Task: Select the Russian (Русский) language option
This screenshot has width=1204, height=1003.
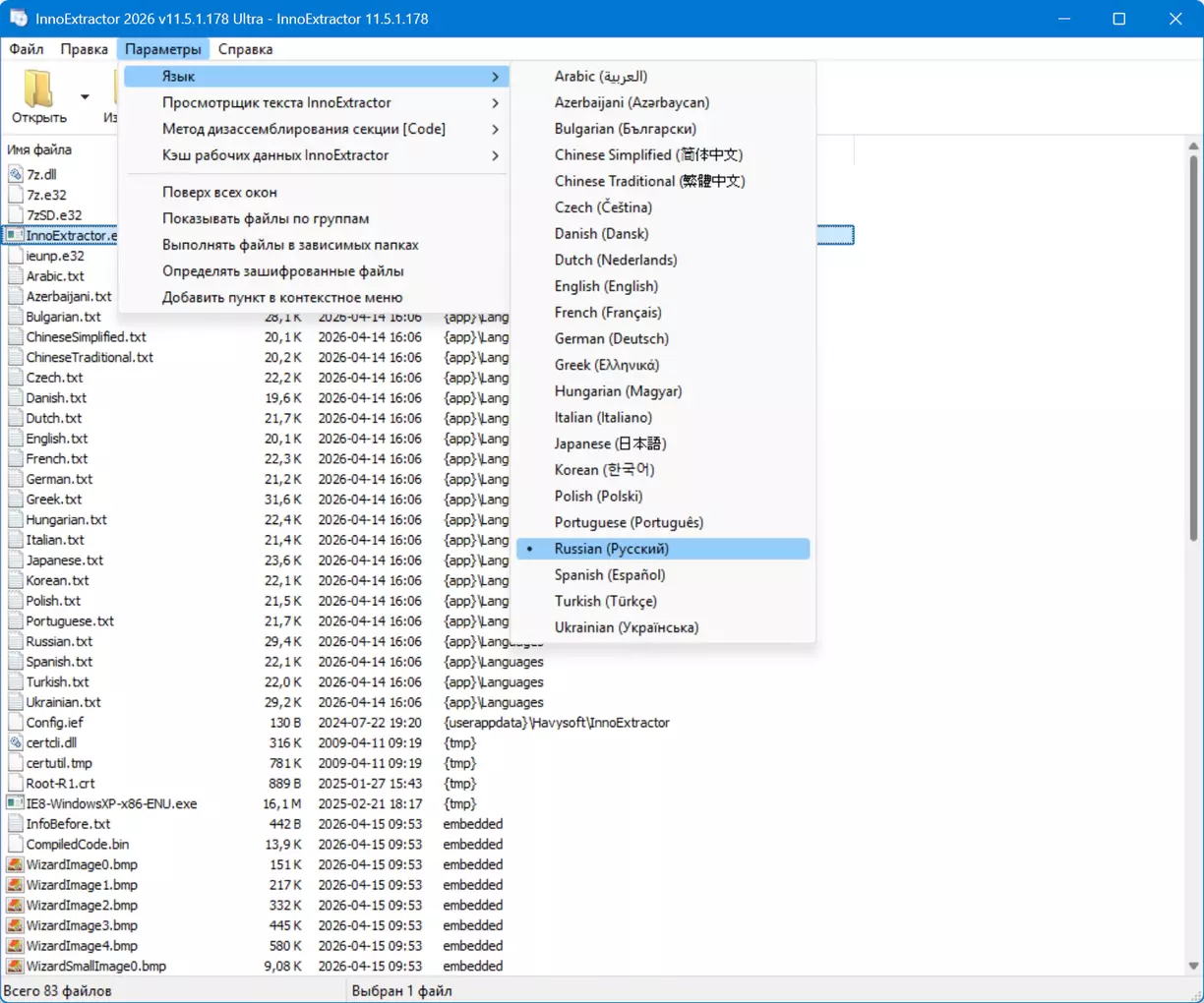Action: pos(611,549)
